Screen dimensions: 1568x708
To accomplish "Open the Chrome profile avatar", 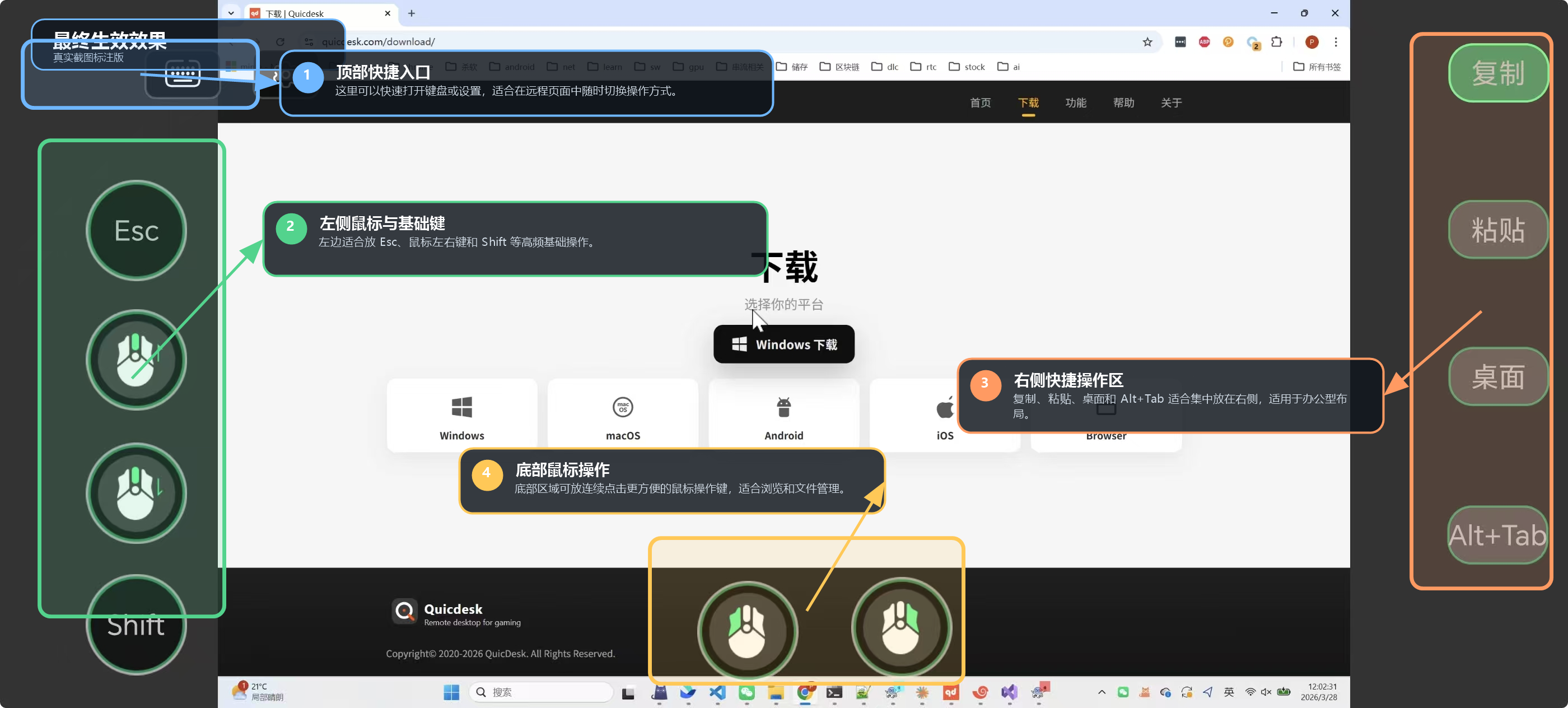I will [x=1312, y=41].
